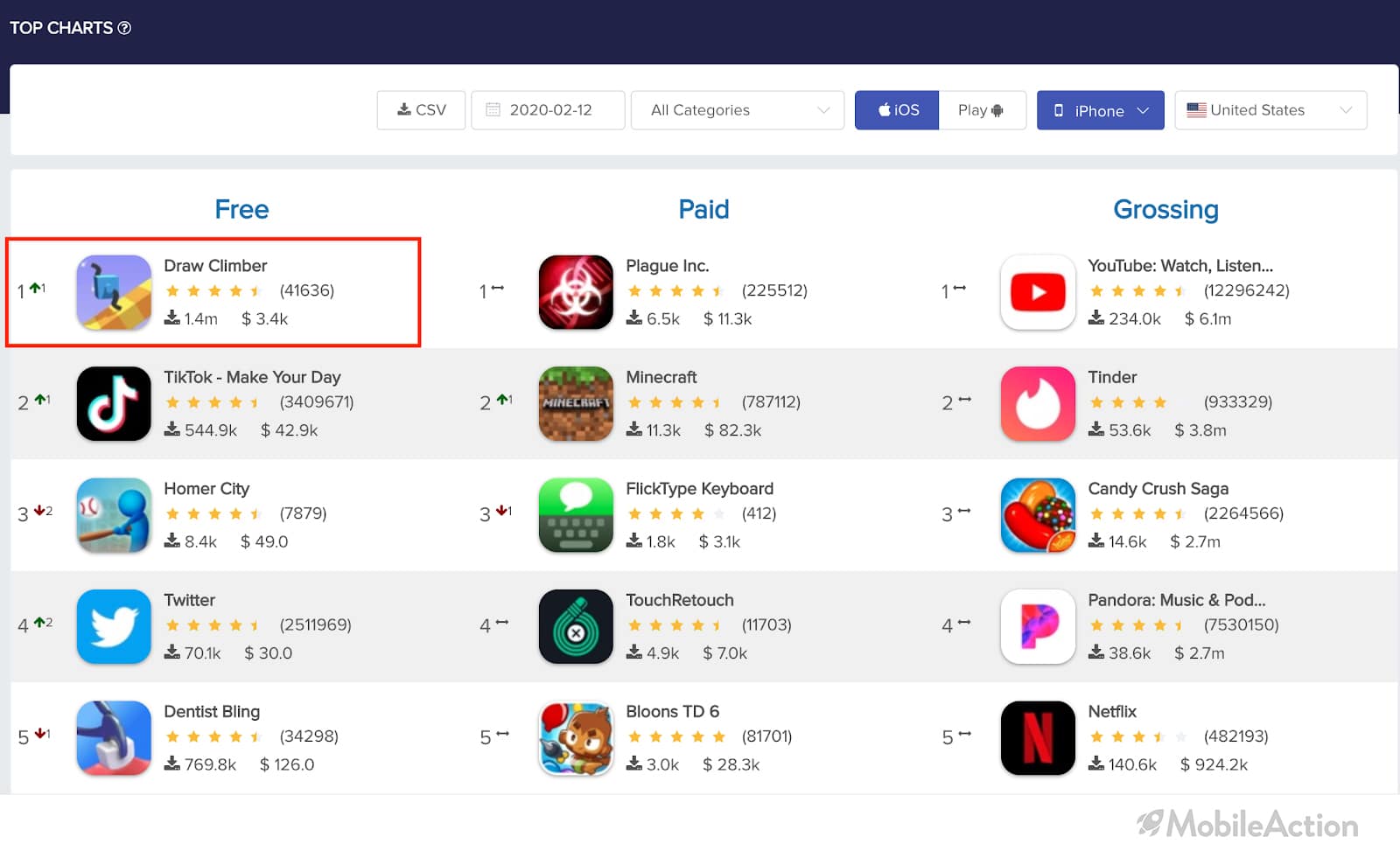Open the Plague Inc. title link
The height and width of the screenshot is (858, 1400).
pos(667,266)
